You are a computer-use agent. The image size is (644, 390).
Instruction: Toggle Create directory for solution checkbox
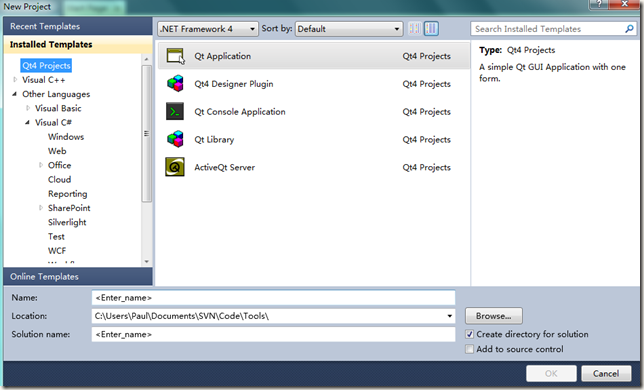469,334
